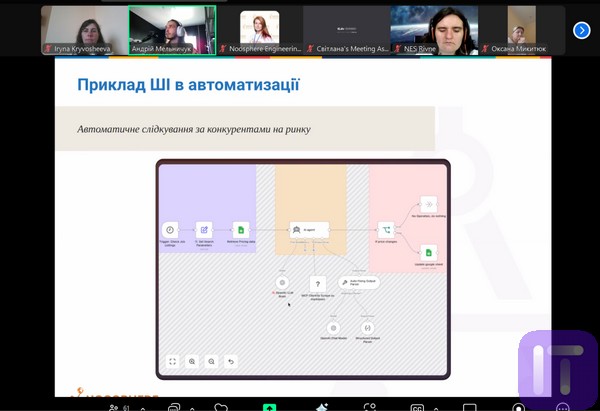Zoom in on the workflow canvas
This screenshot has height=411, width=600.
[192, 361]
